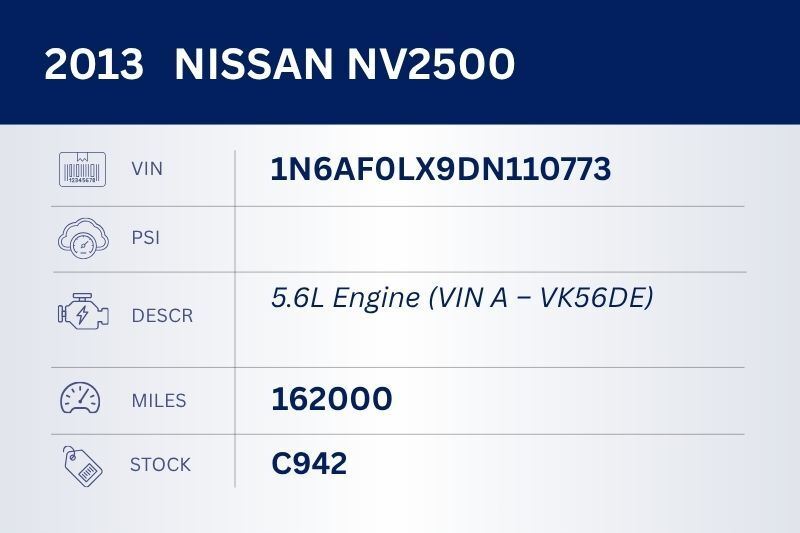The width and height of the screenshot is (800, 533).
Task: Select the PSI label
Action: click(145, 239)
